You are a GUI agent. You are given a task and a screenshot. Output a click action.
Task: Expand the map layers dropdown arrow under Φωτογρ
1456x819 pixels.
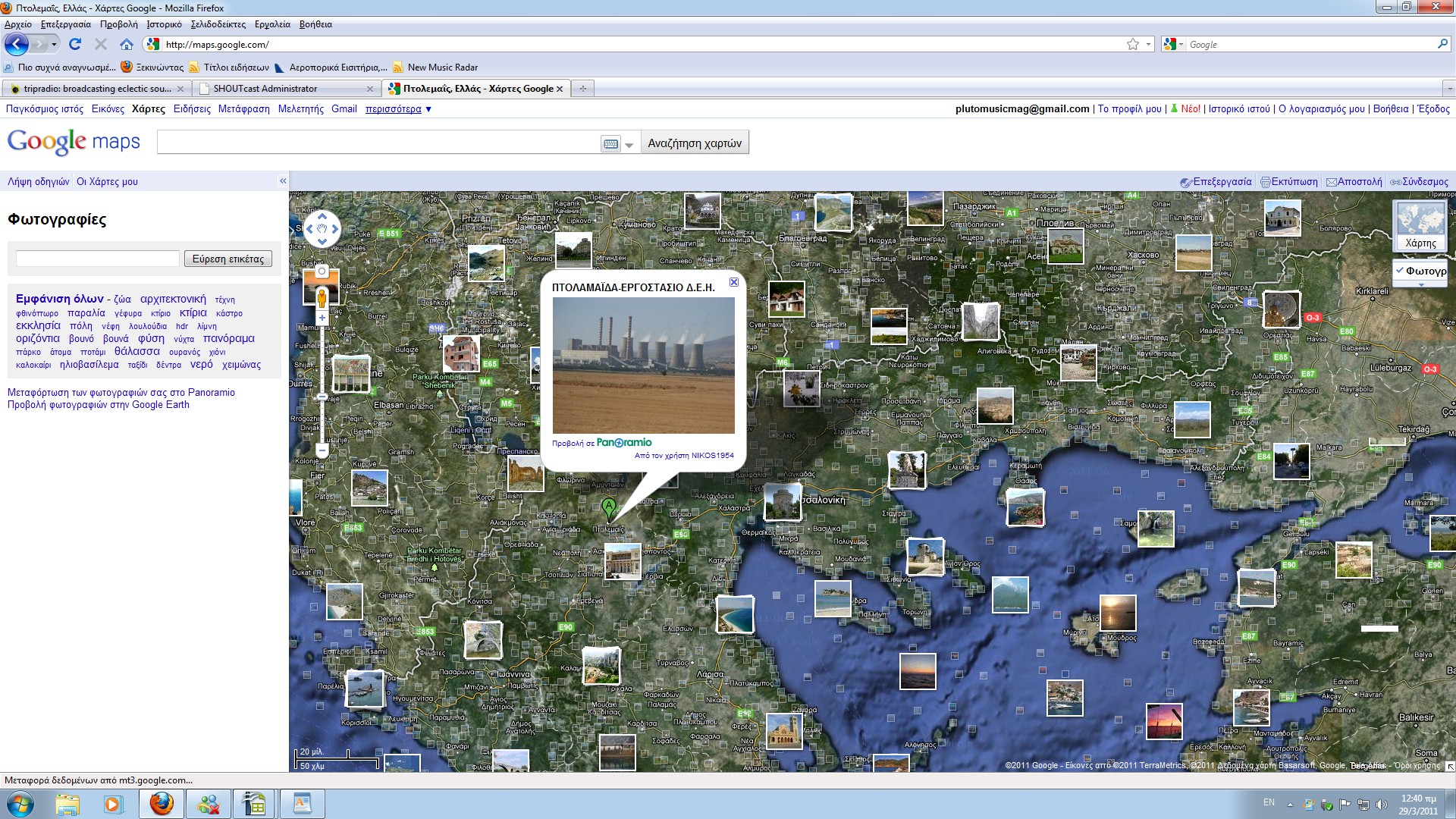(x=1421, y=284)
